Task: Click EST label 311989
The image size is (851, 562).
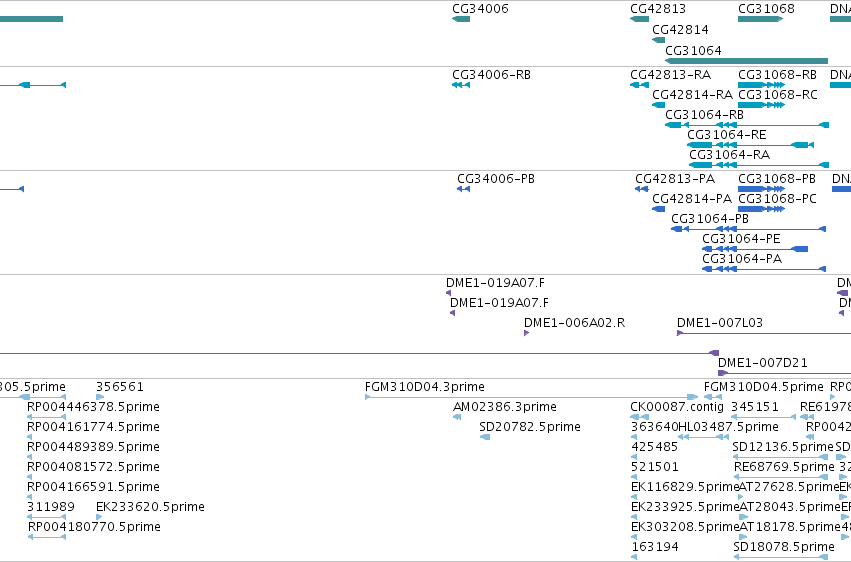Action: 51,508
